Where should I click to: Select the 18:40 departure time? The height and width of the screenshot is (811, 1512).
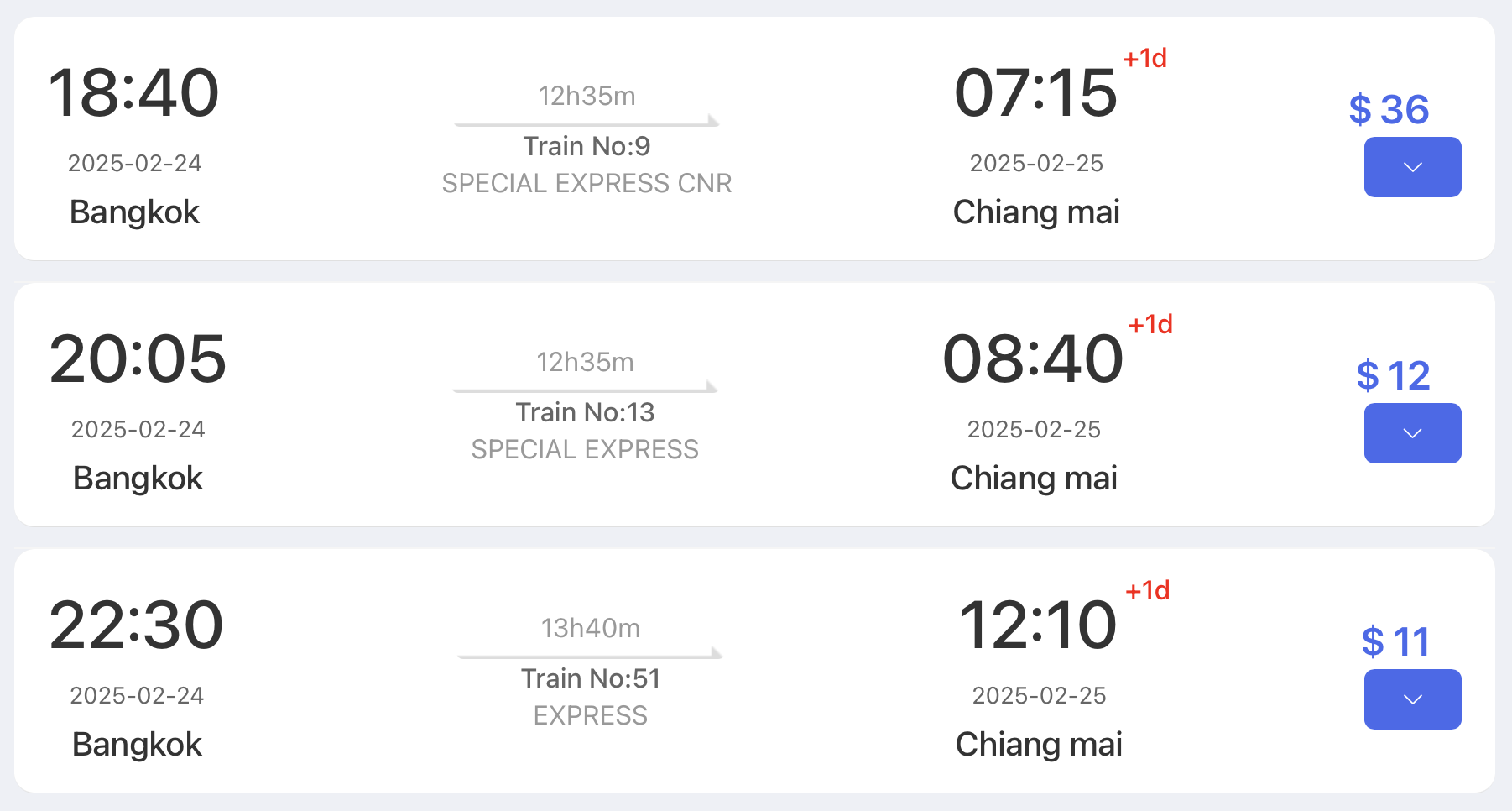tap(134, 93)
